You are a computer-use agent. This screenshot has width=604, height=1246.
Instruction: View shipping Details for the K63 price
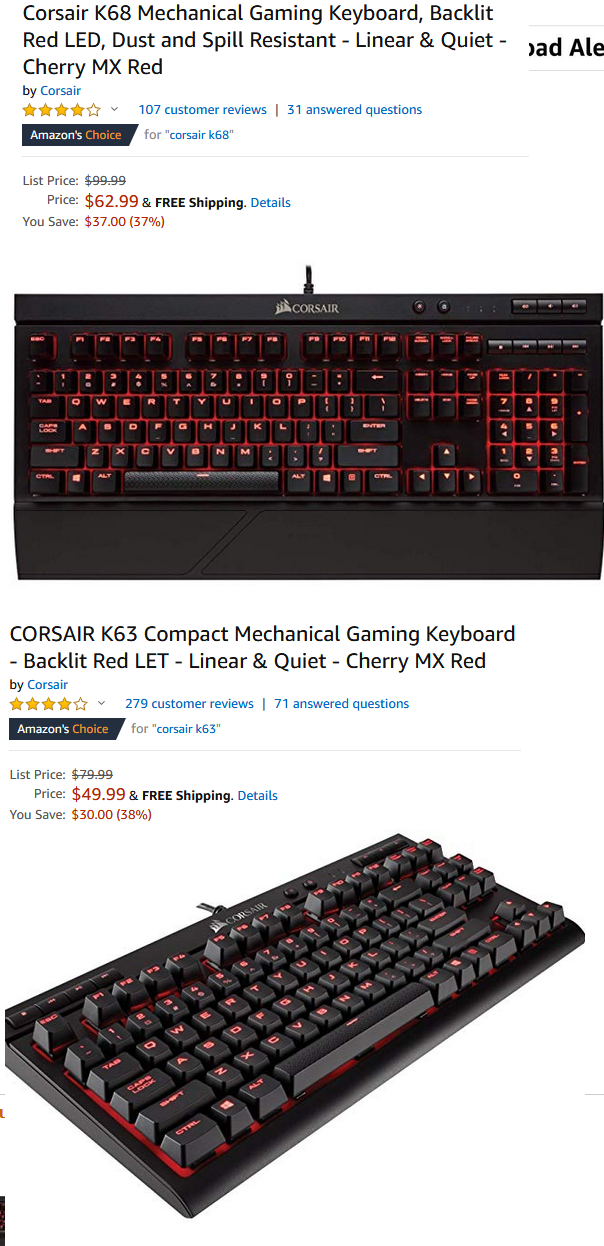pos(257,796)
